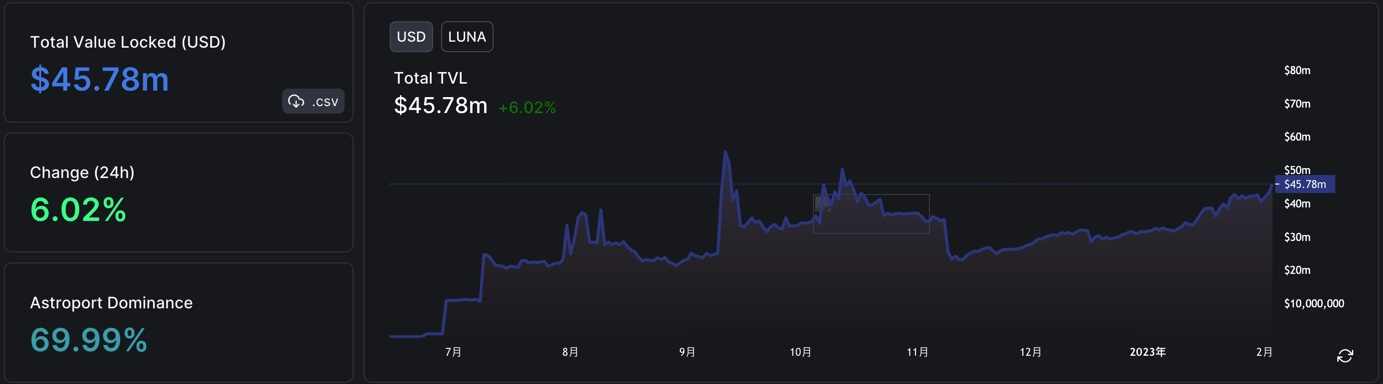Click the 2月 x-axis label
Screen dimensions: 1383x384
[x=1265, y=352]
